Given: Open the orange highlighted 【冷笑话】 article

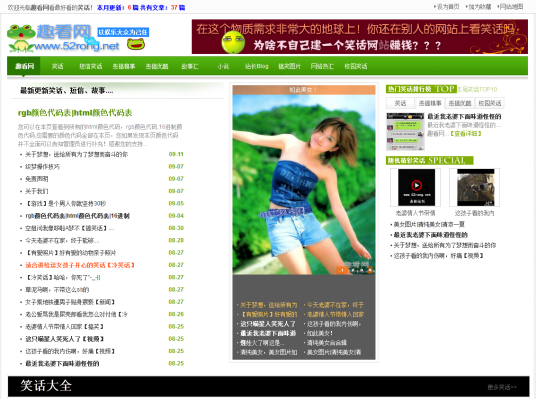Looking at the screenshot, I should pyautogui.click(x=80, y=265).
